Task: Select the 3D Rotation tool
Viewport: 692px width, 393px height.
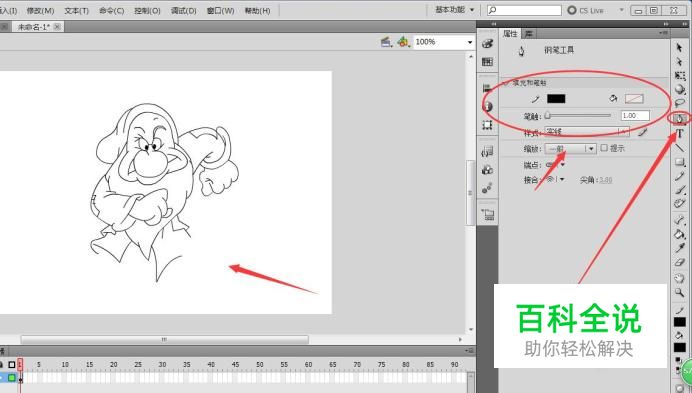Action: click(x=680, y=90)
